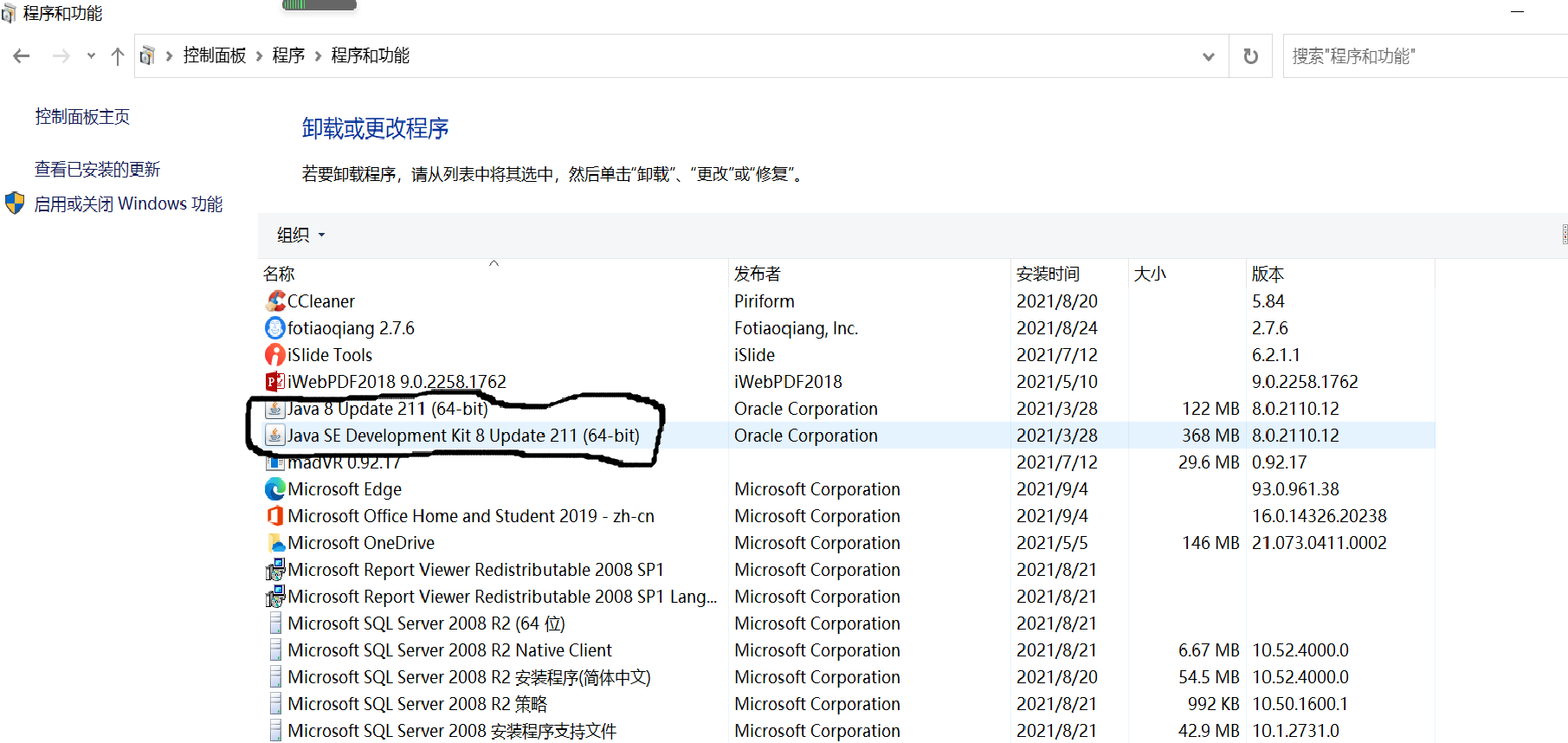Click the Java 8 Update 211 icon

275,409
